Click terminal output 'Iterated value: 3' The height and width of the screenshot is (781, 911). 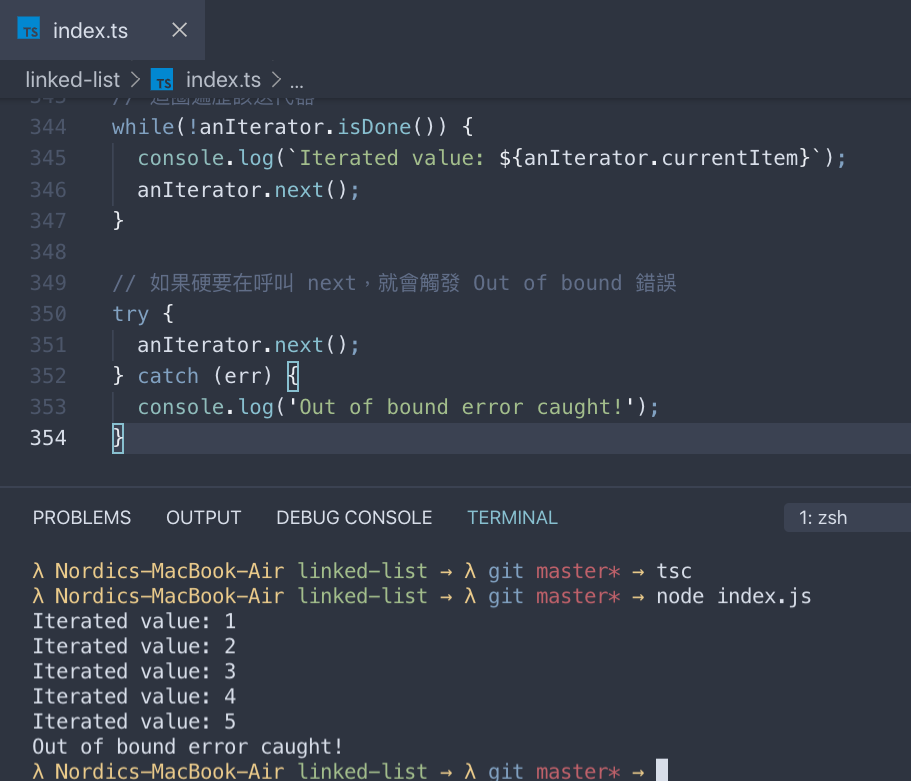click(134, 671)
